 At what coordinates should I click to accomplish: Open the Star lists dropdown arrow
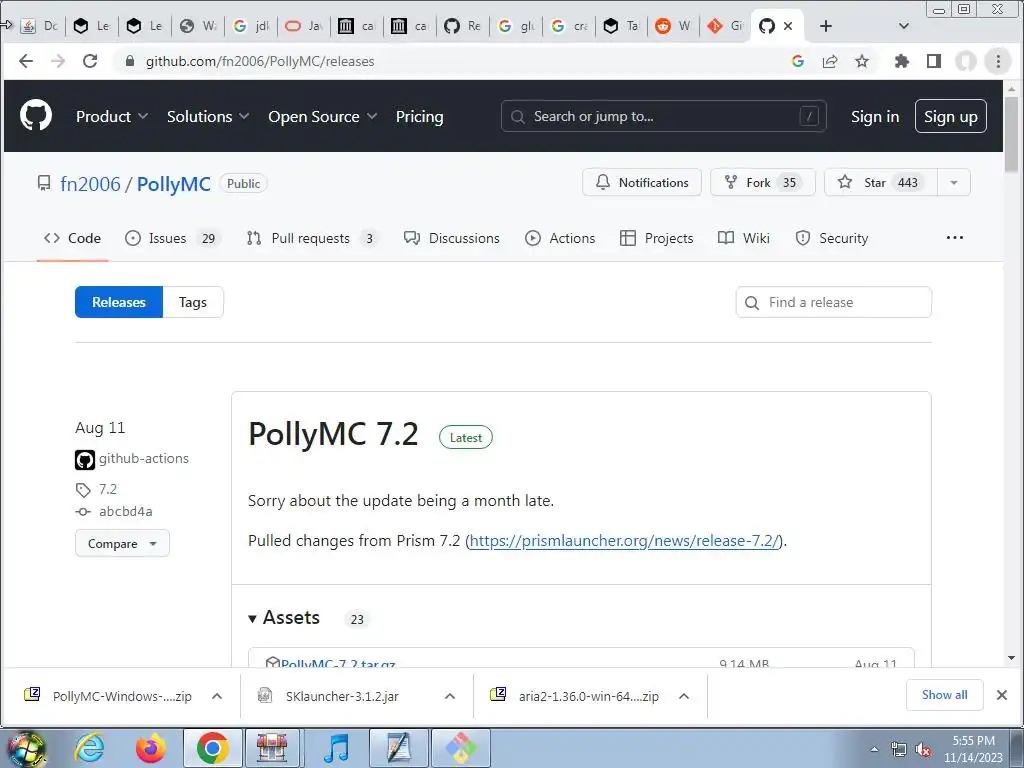(953, 182)
